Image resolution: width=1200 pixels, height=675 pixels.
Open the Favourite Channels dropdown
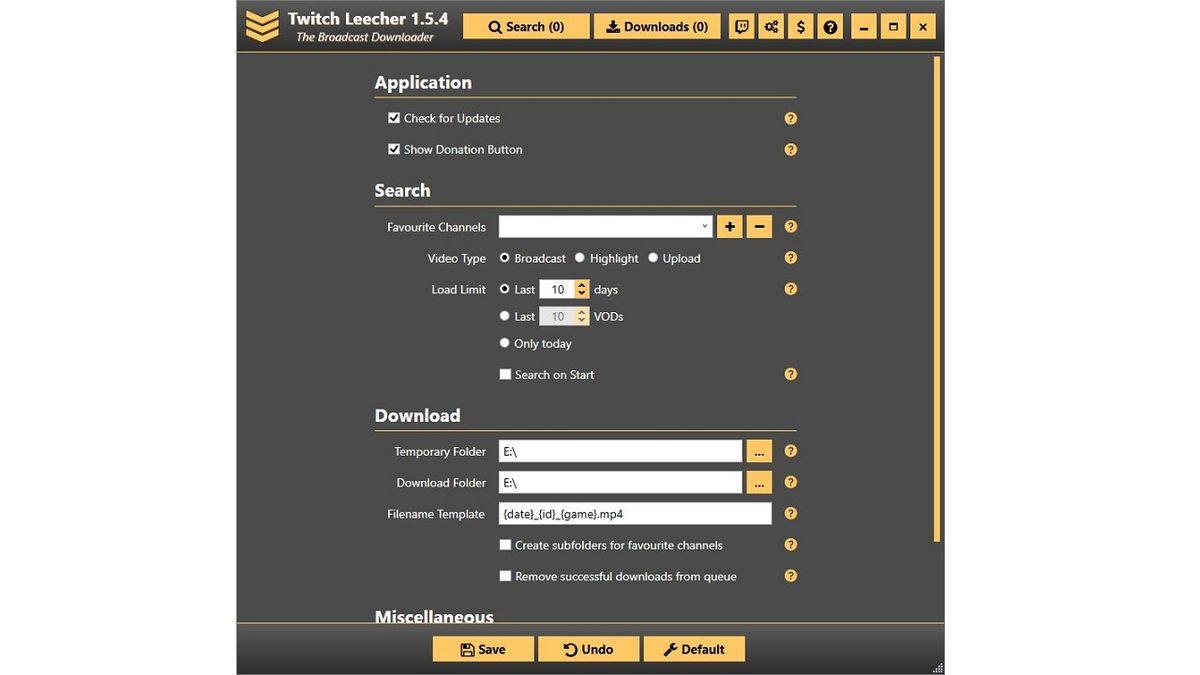(703, 226)
